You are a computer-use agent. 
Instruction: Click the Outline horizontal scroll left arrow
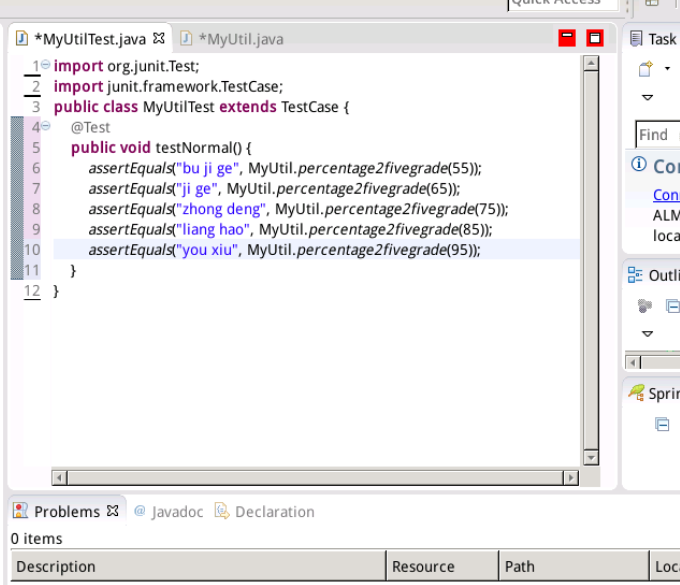pos(633,363)
